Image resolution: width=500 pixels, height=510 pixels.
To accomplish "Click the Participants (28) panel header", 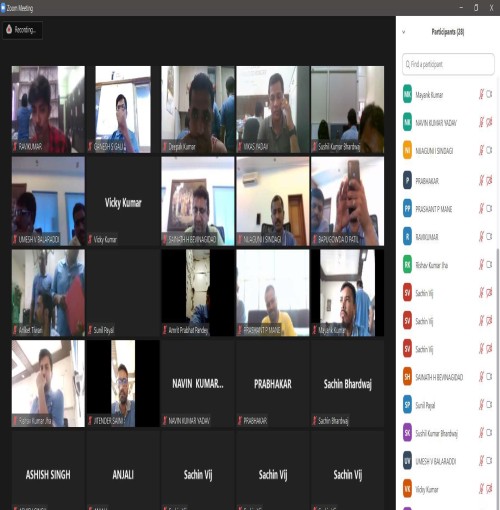I will click(448, 32).
